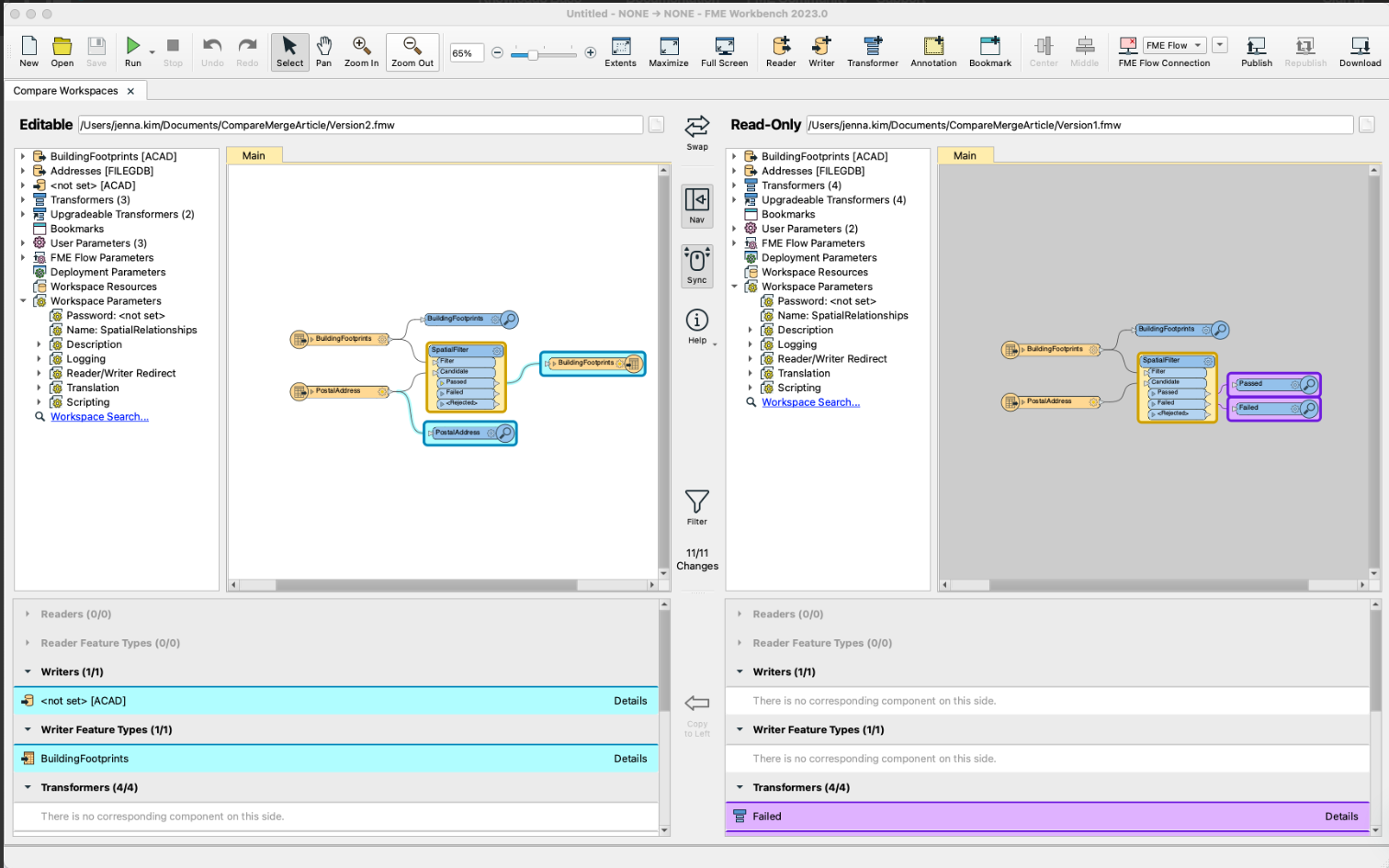Click the editable workspace file path field

[360, 125]
